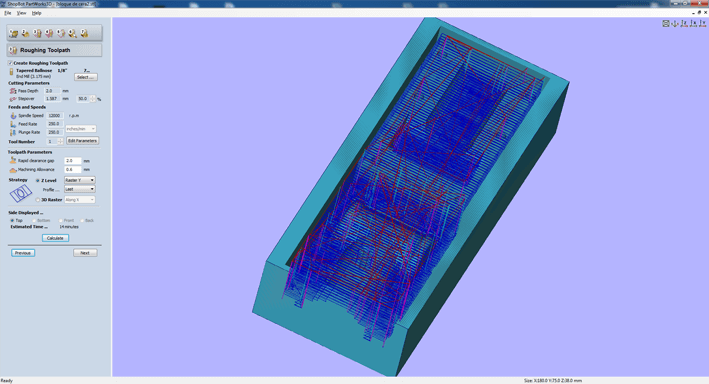The width and height of the screenshot is (709, 384).
Task: Select Top side displayed radio
Action: [x=12, y=221]
